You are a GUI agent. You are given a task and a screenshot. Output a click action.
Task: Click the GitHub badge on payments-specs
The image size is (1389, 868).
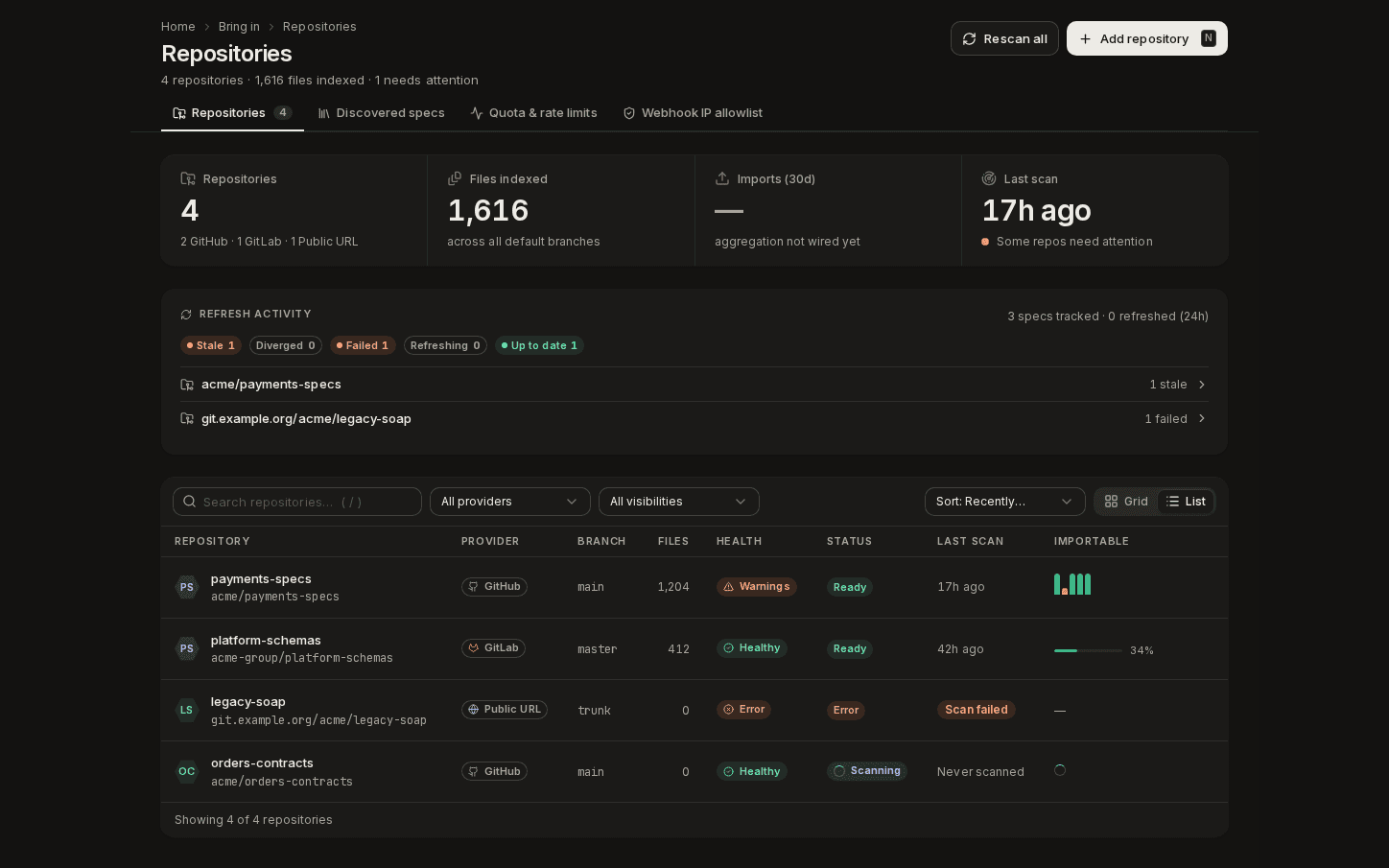click(x=494, y=587)
